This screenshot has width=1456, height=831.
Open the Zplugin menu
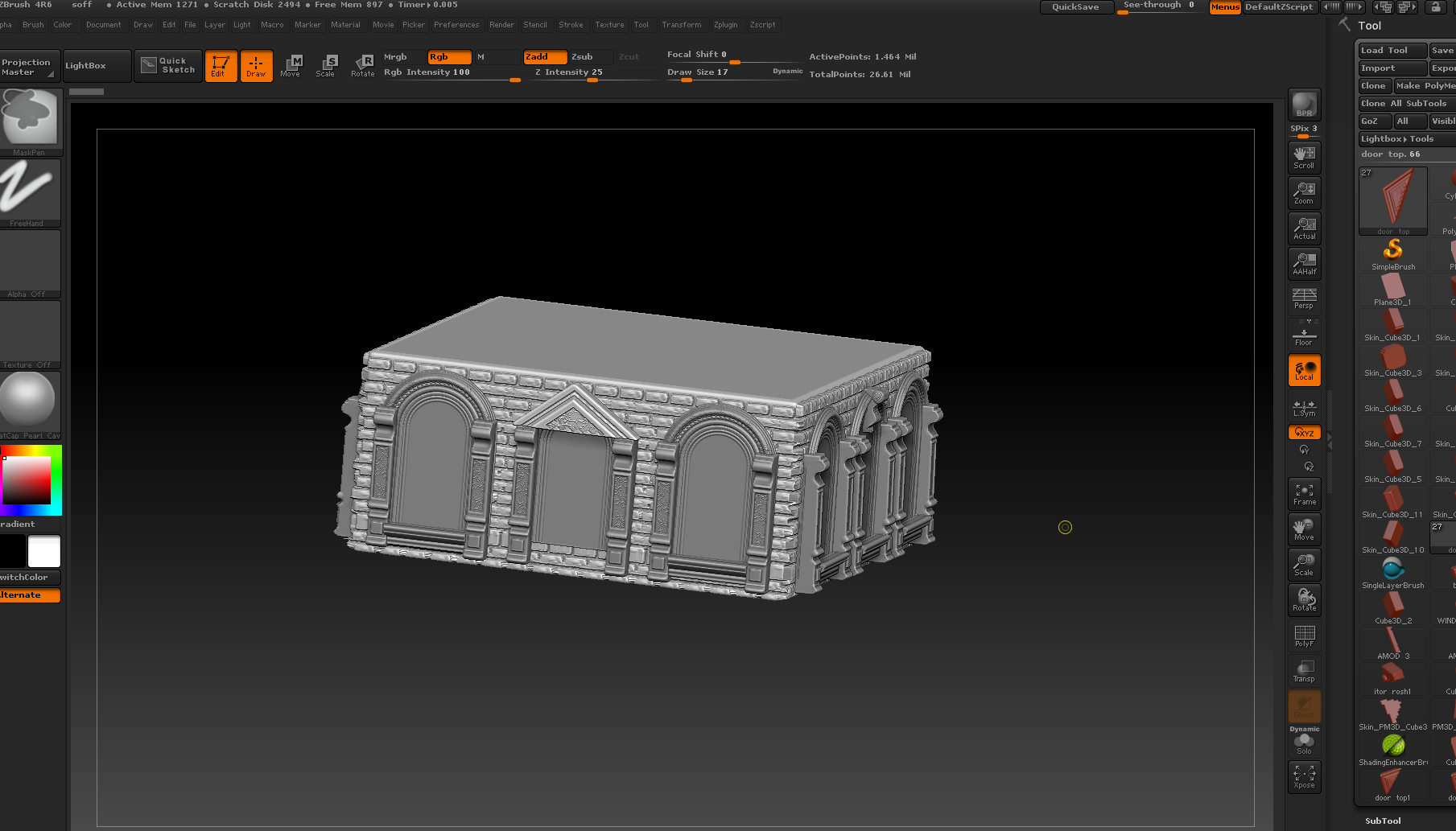[x=725, y=25]
